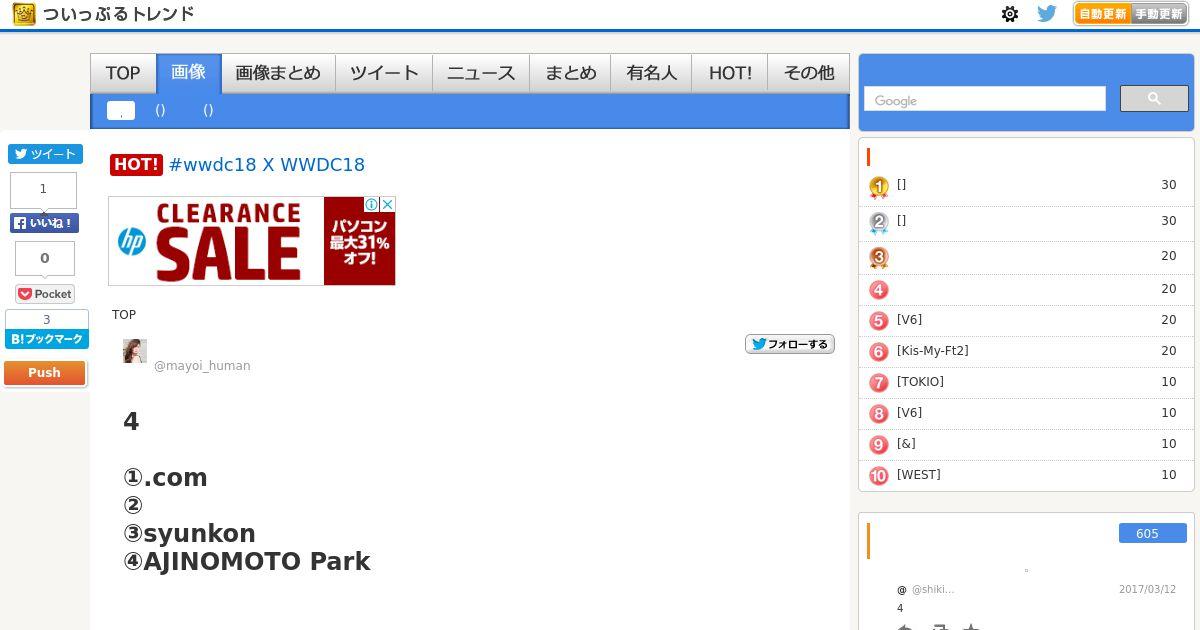Image resolution: width=1200 pixels, height=630 pixels.
Task: Close the HP ad with X icon
Action: (388, 204)
